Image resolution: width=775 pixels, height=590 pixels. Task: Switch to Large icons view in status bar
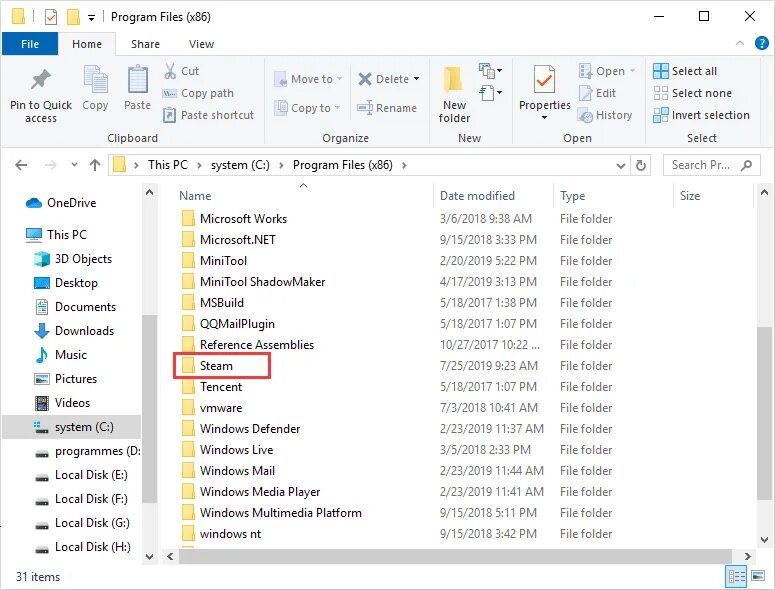pyautogui.click(x=758, y=576)
